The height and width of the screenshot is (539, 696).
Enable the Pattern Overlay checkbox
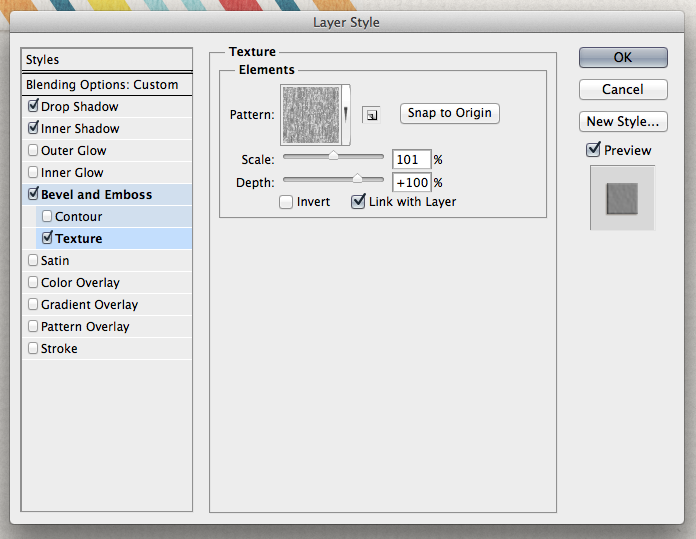pos(33,326)
